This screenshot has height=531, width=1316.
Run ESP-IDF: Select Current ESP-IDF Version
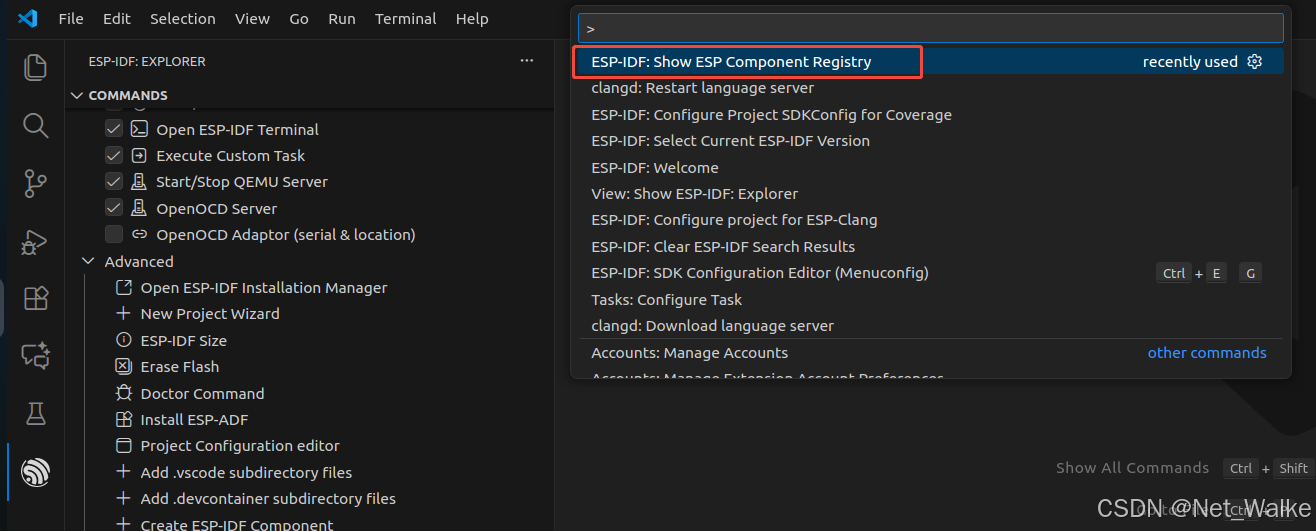[x=930, y=141]
